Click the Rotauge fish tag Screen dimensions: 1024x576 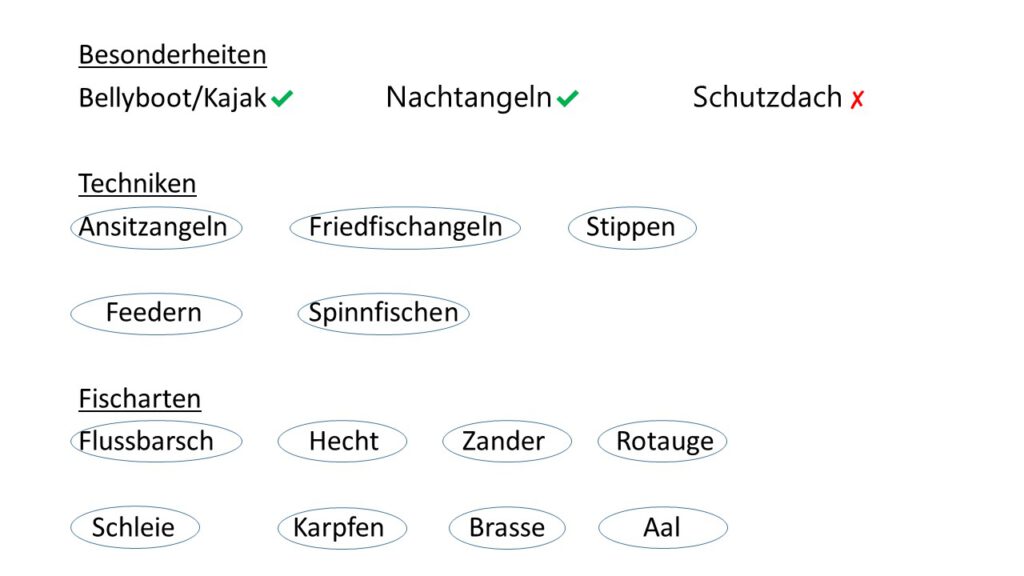pos(663,441)
